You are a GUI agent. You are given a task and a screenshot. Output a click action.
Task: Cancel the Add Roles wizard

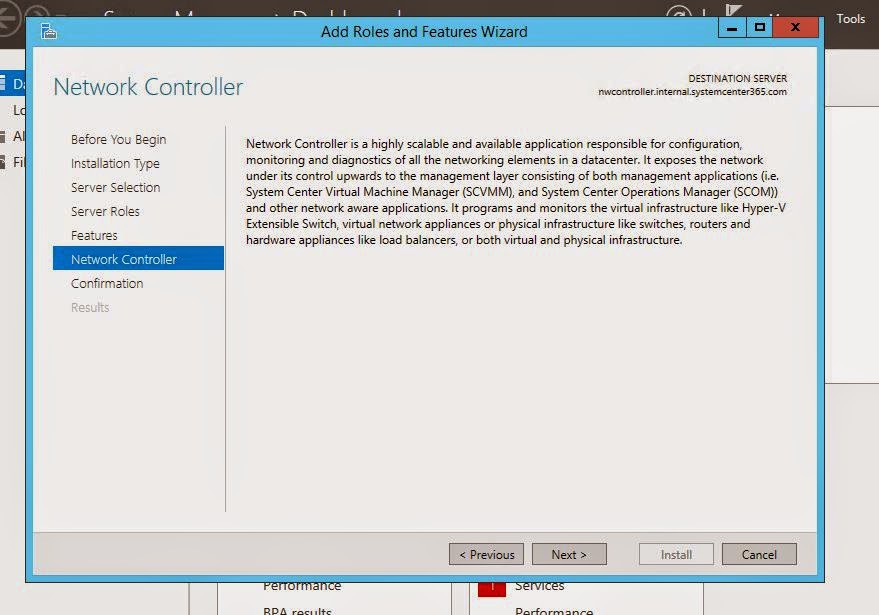click(x=759, y=554)
